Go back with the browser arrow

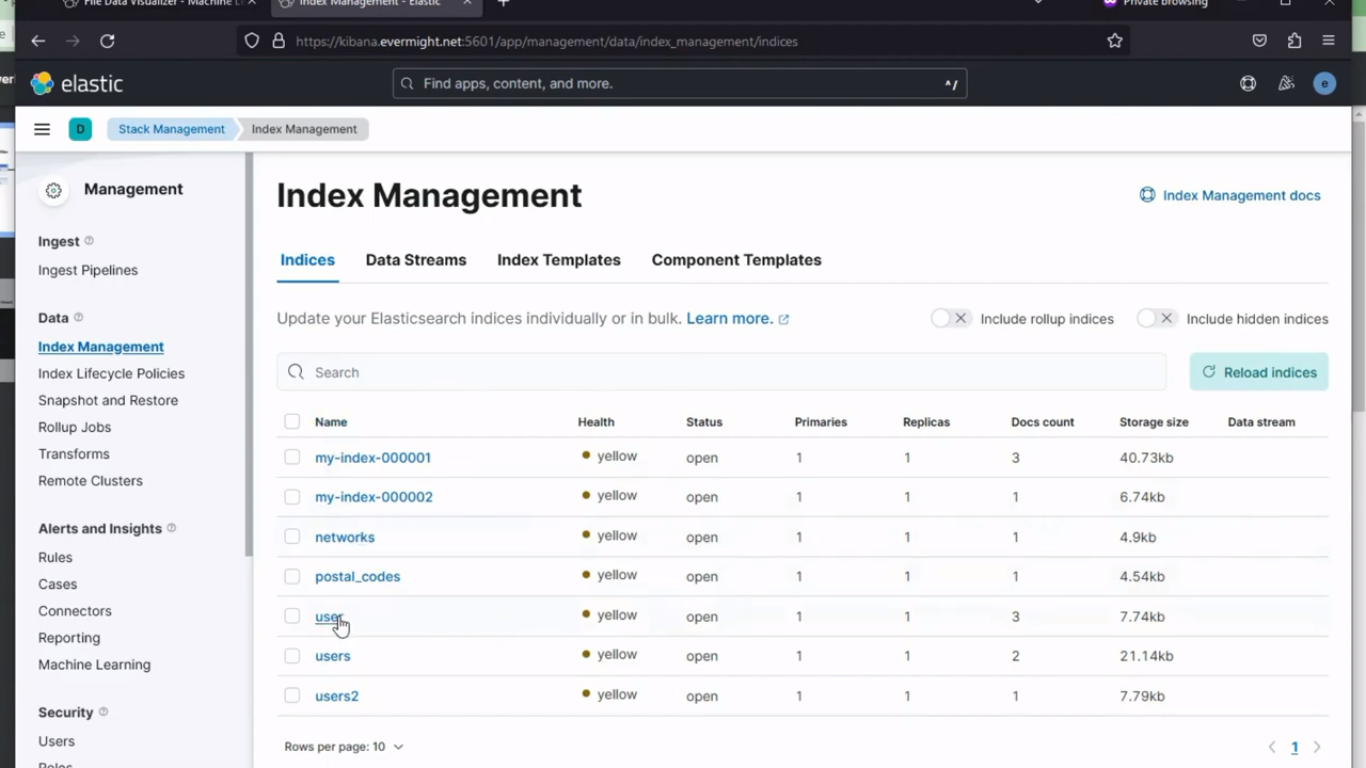38,41
